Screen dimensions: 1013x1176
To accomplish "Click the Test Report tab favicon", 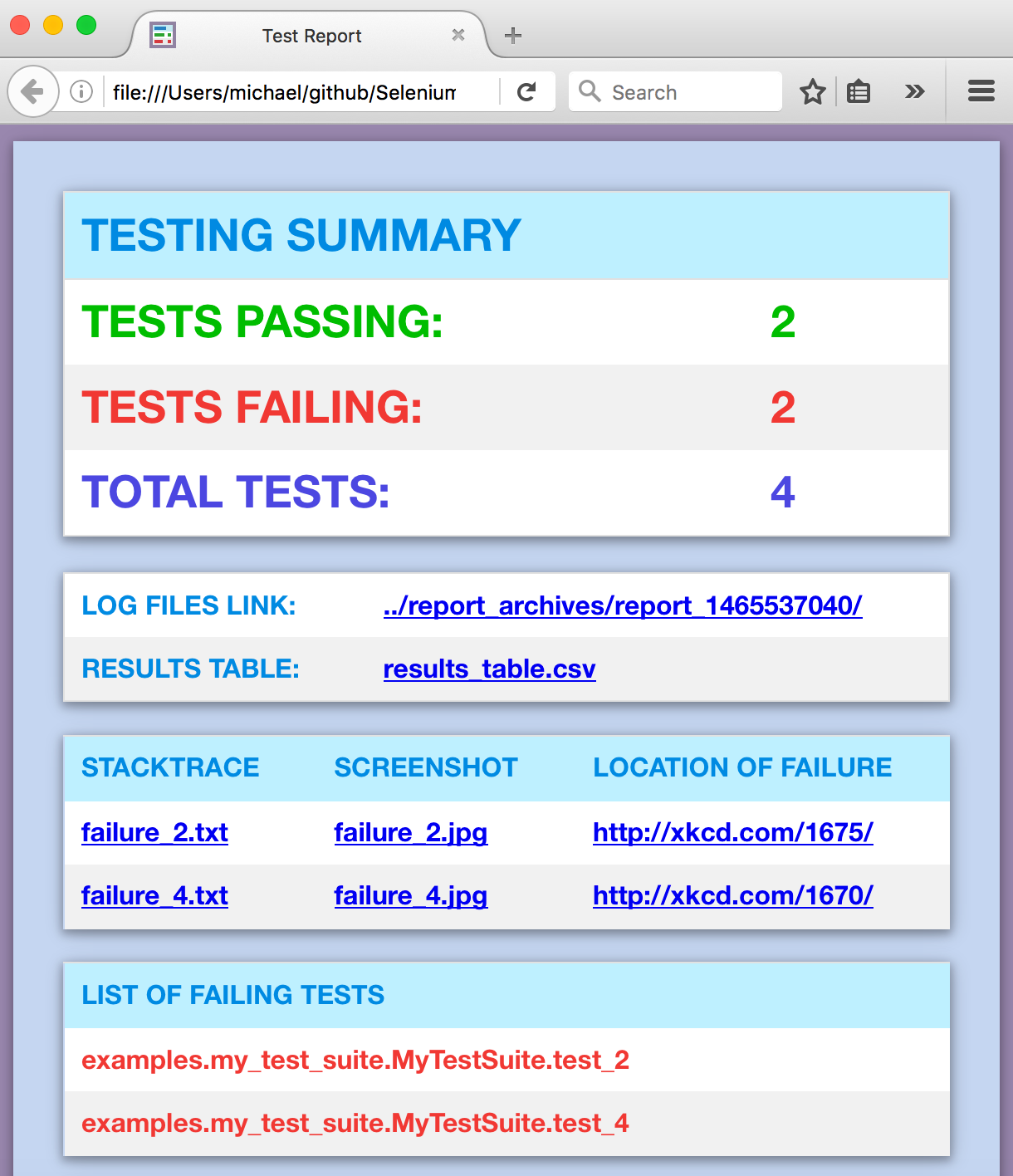I will coord(162,35).
